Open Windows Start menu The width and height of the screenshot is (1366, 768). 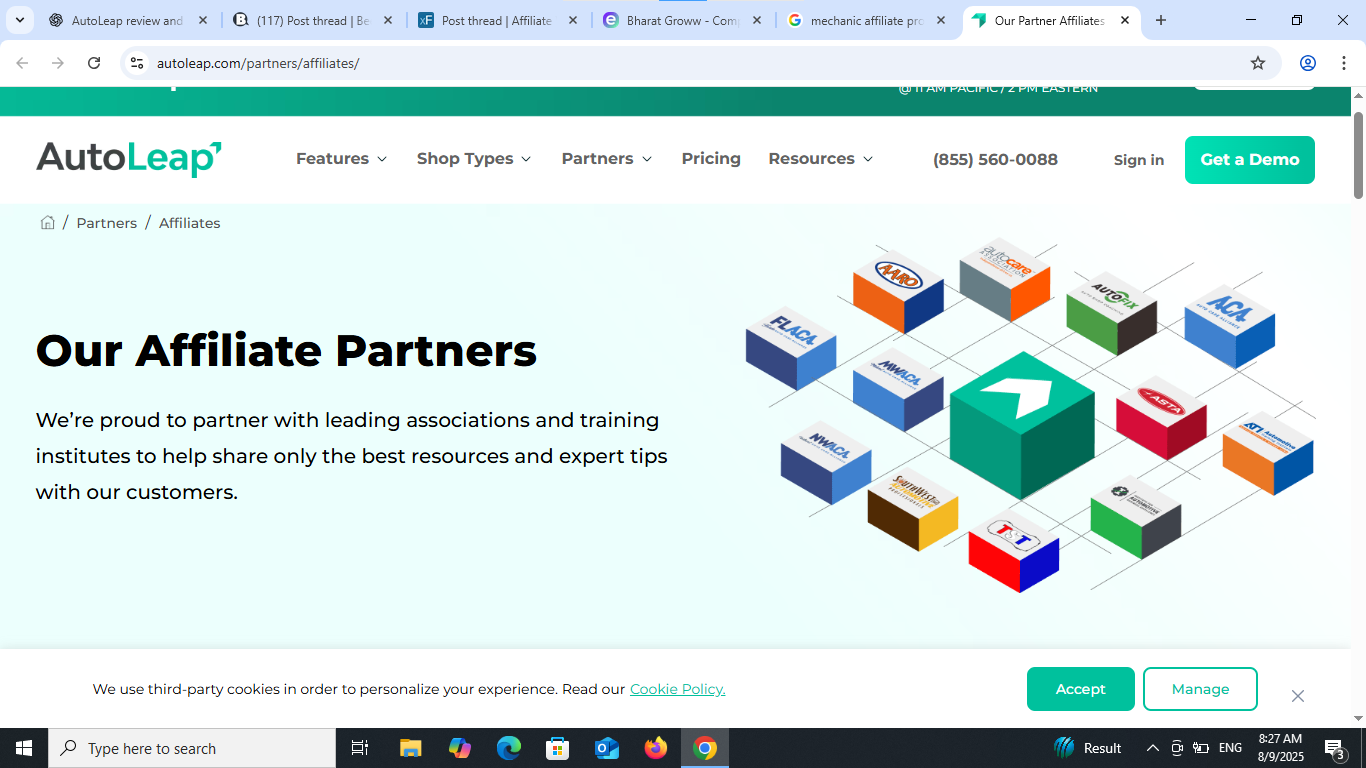click(24, 748)
